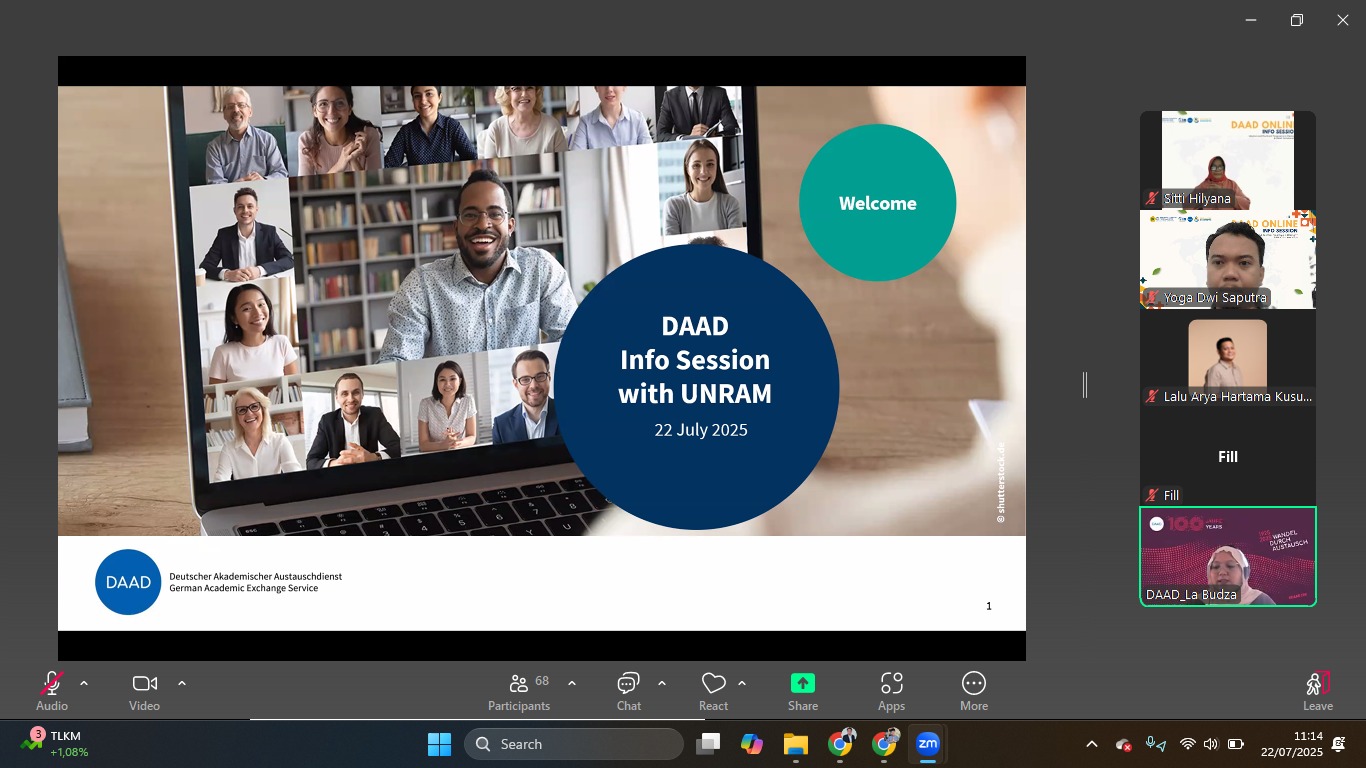Screen dimensions: 1366x768
Task: Click Sitti Hilyana's video tile
Action: tap(1228, 160)
